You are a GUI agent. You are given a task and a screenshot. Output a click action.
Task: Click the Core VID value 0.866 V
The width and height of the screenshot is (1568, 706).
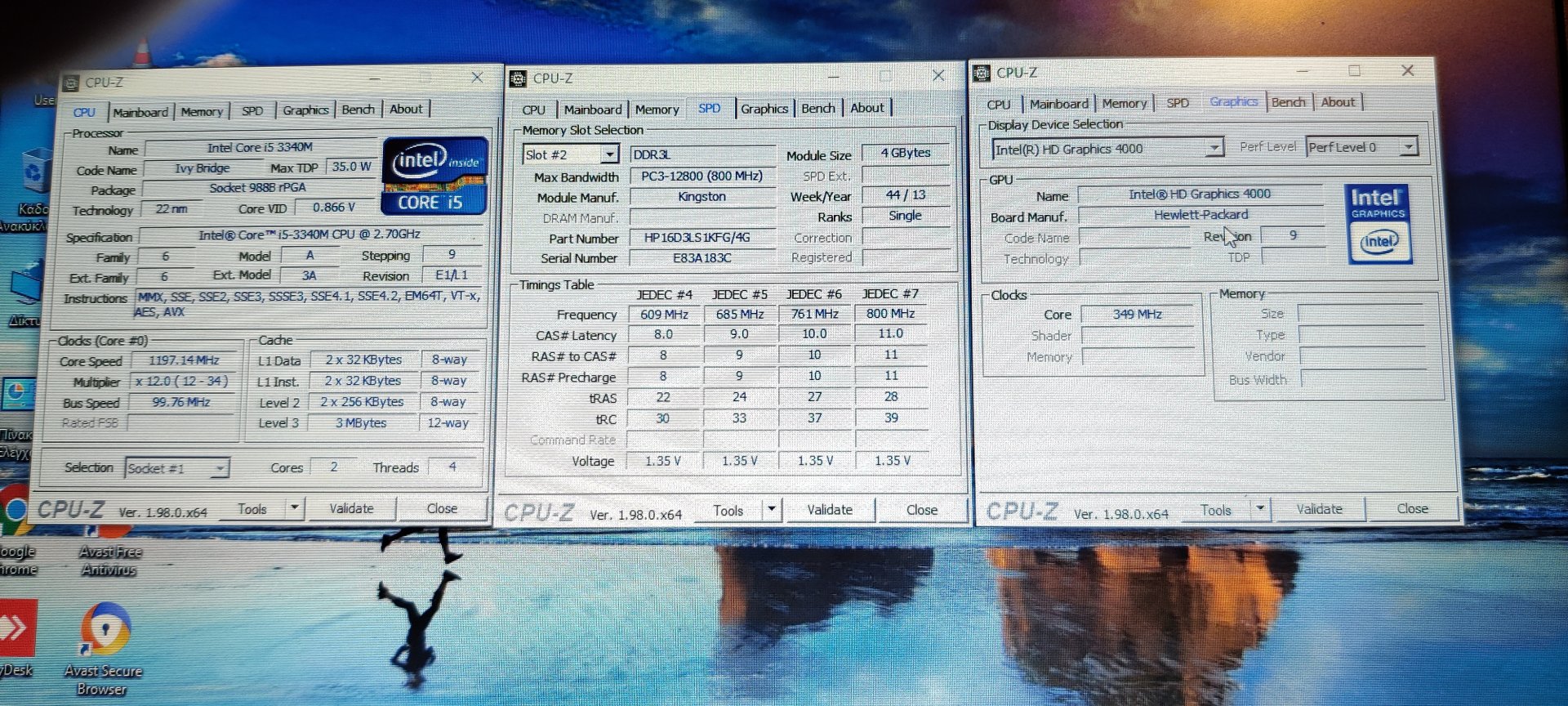334,208
